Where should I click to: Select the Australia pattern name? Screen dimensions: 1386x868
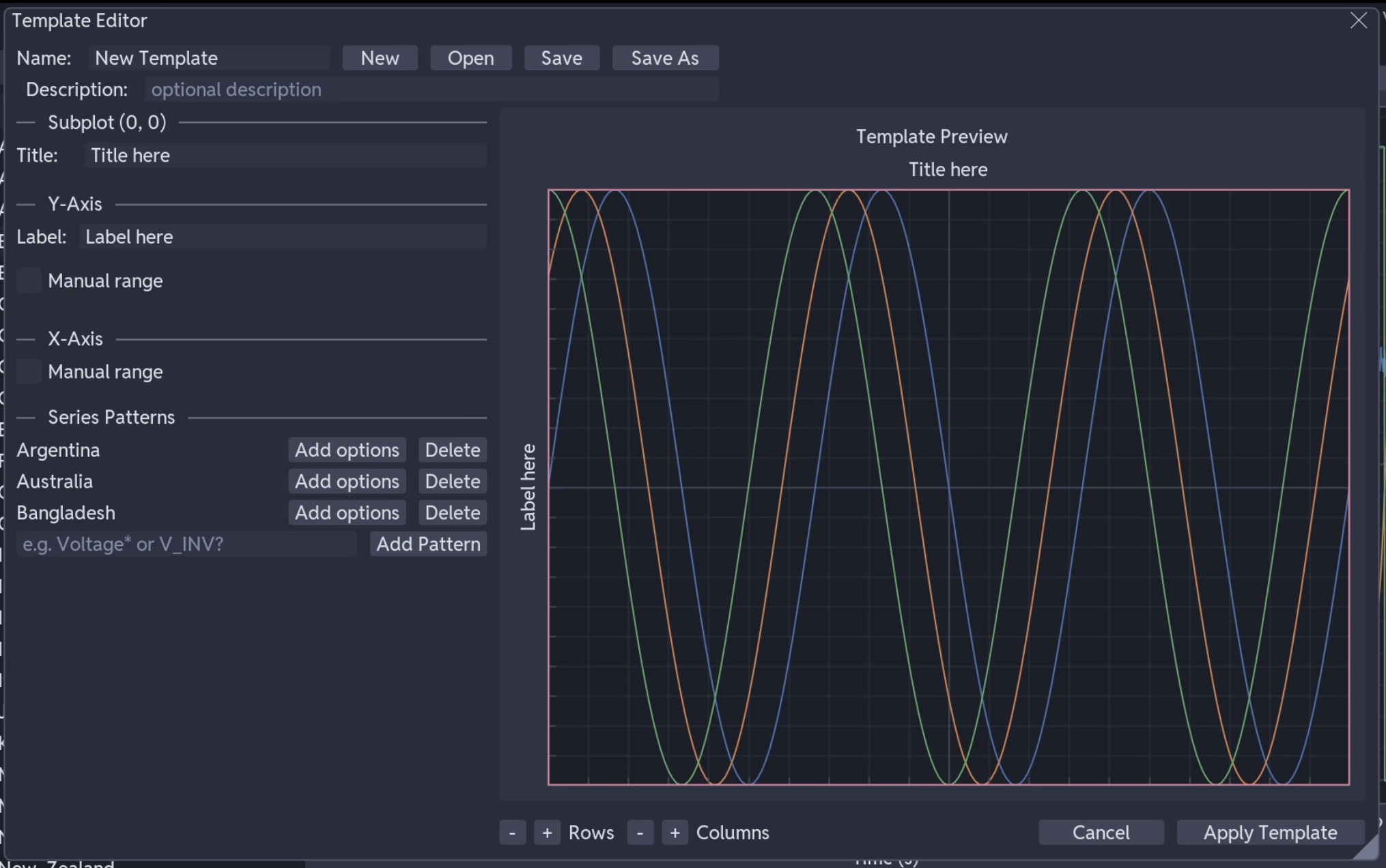(x=55, y=482)
